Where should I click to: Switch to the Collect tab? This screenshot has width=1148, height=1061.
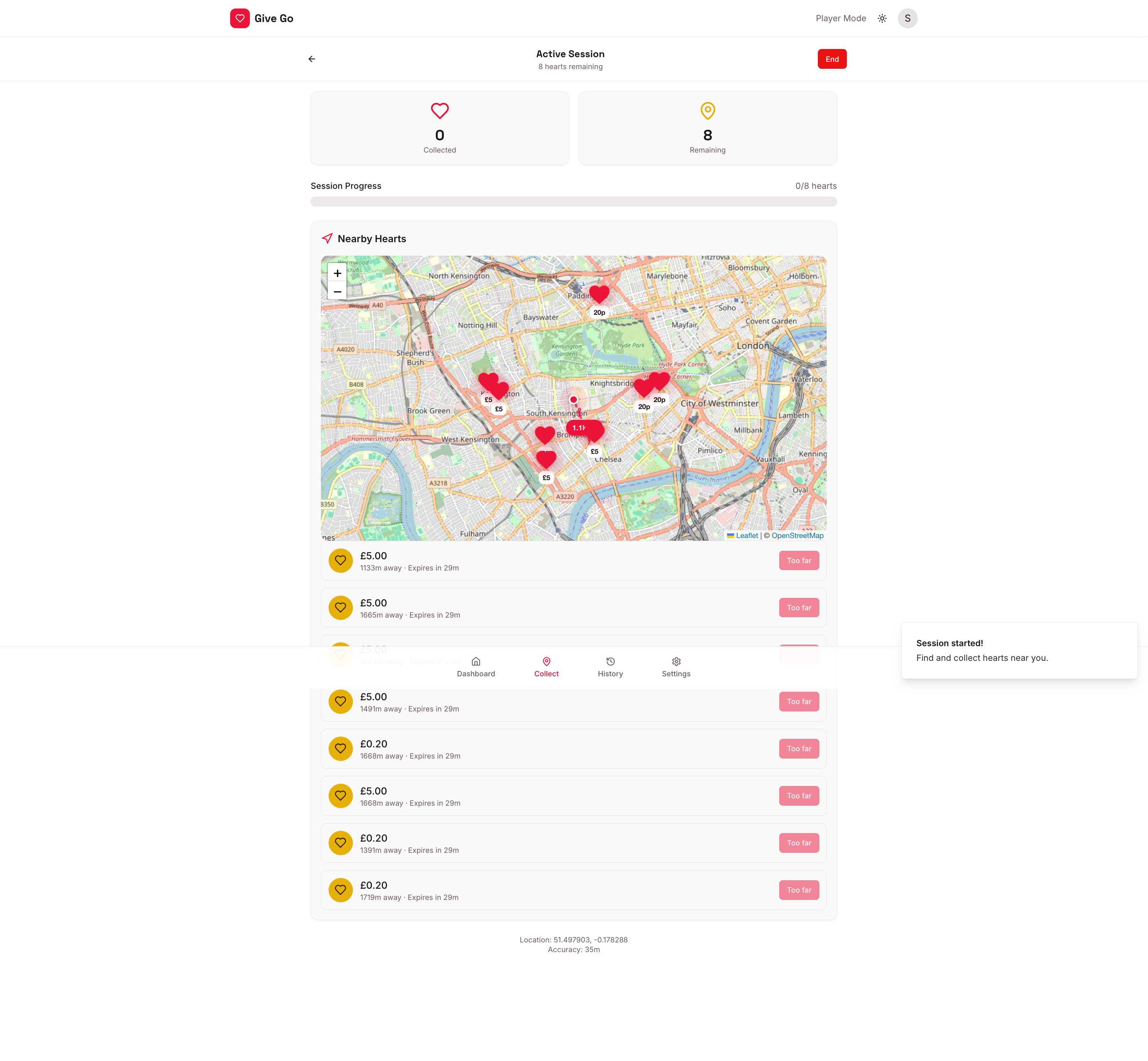[x=546, y=667]
